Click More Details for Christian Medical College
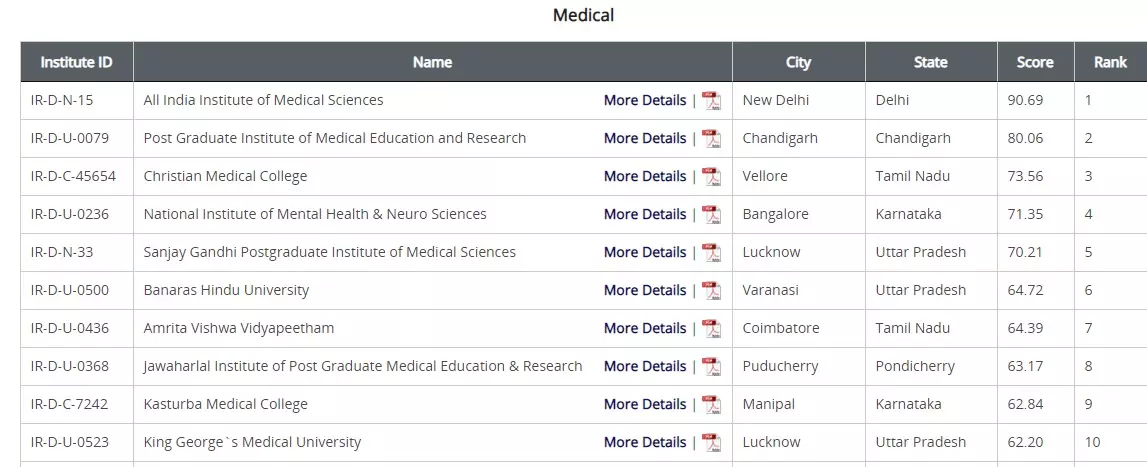 point(644,176)
